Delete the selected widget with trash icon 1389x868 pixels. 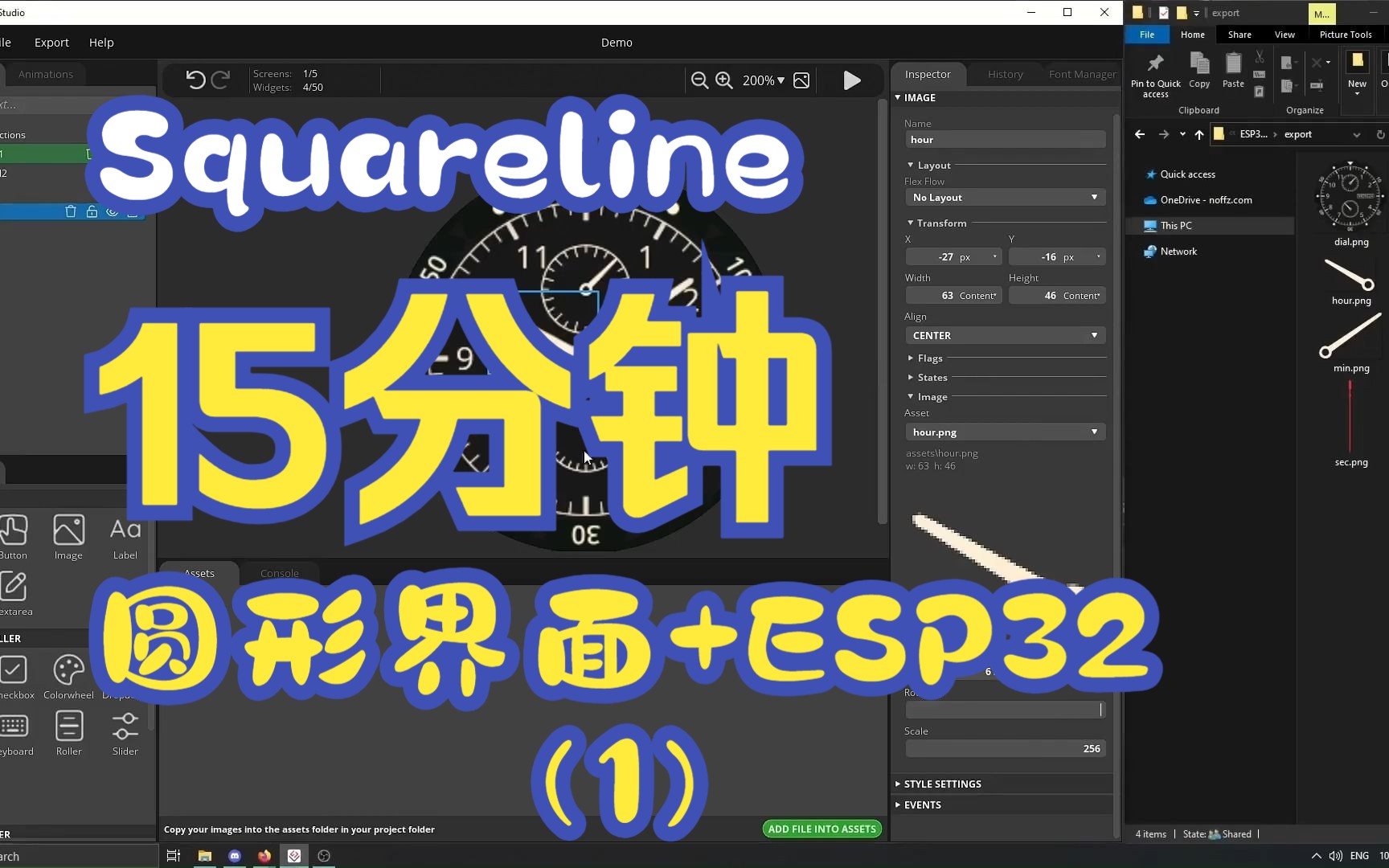coord(71,211)
